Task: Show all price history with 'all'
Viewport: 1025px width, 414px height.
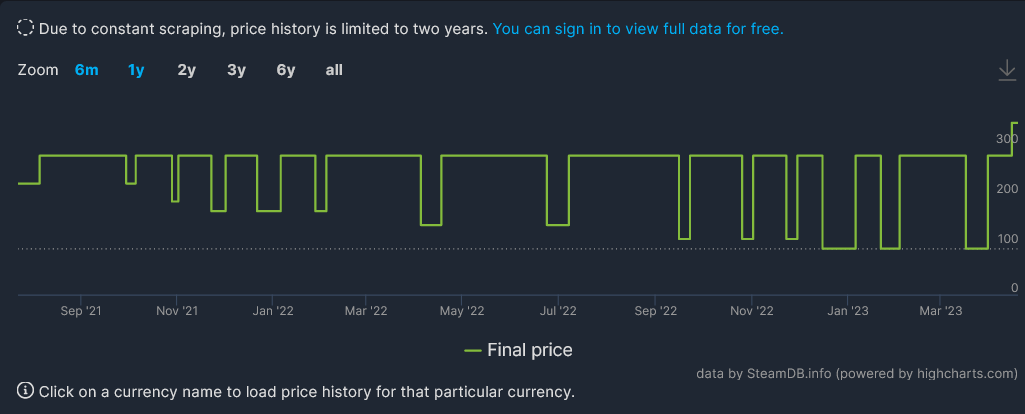Action: [x=334, y=70]
